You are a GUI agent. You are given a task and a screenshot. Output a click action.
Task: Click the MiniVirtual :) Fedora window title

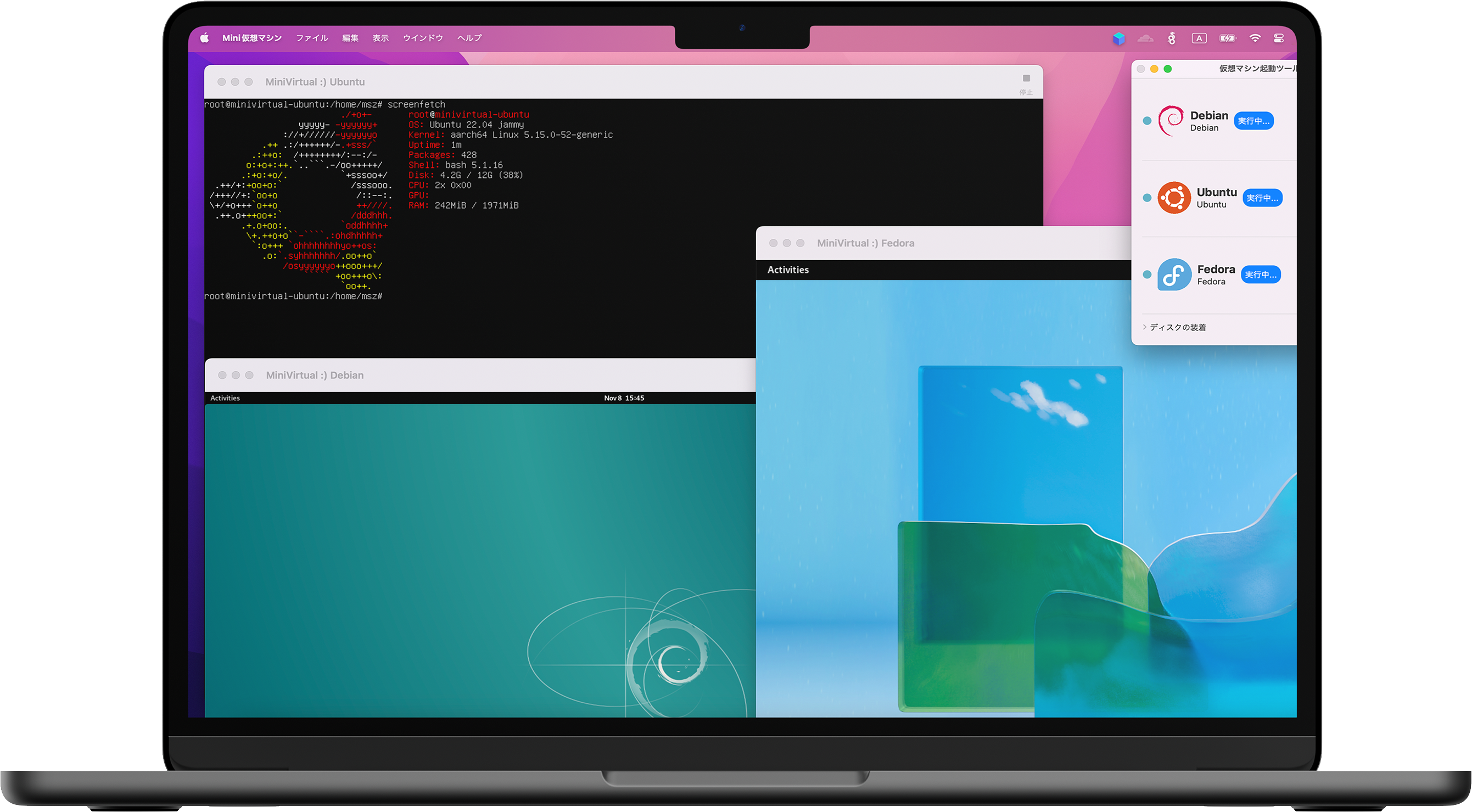[x=865, y=243]
